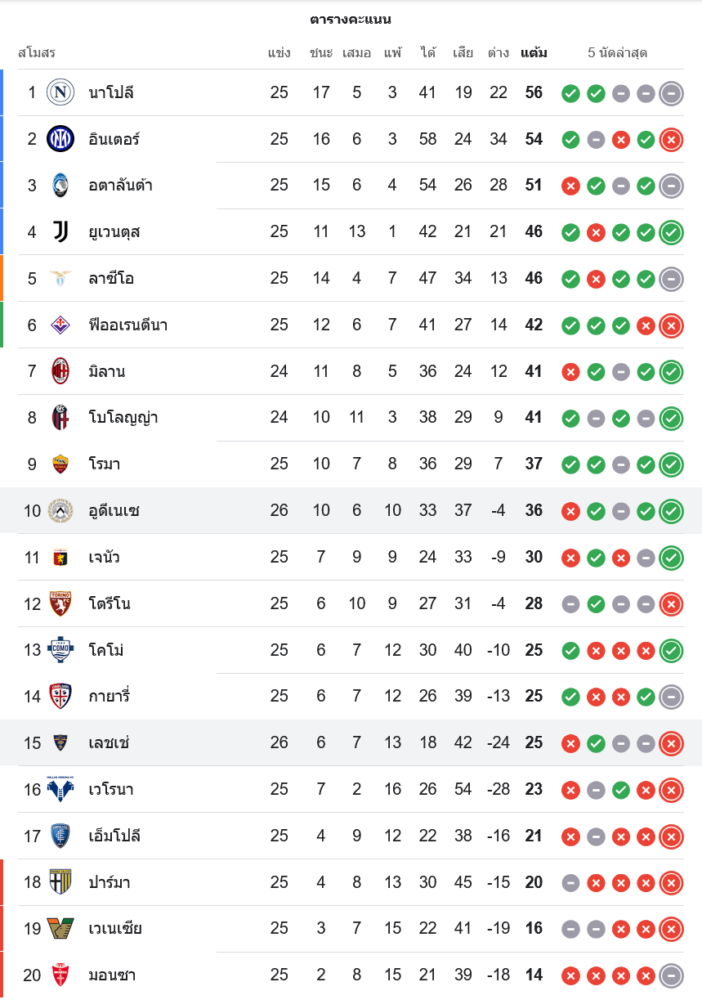Click the Fiorentina club crest icon
The image size is (702, 1000).
[x=61, y=325]
